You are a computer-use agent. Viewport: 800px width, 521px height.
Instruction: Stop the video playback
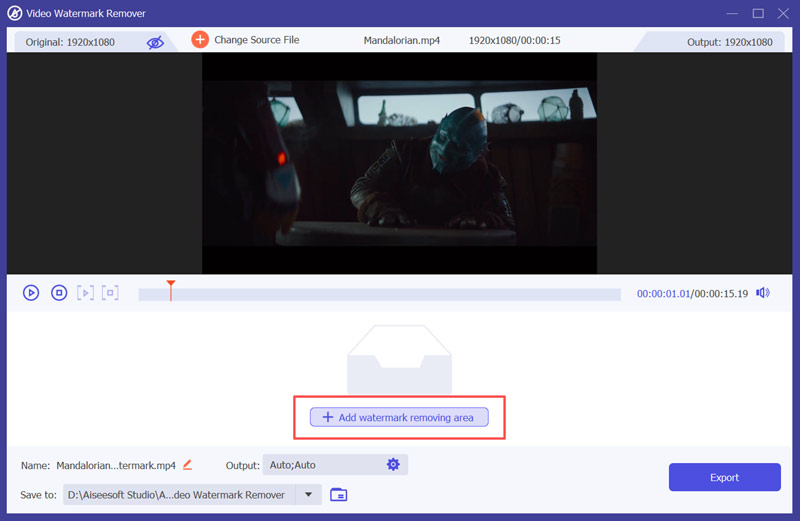tap(59, 293)
